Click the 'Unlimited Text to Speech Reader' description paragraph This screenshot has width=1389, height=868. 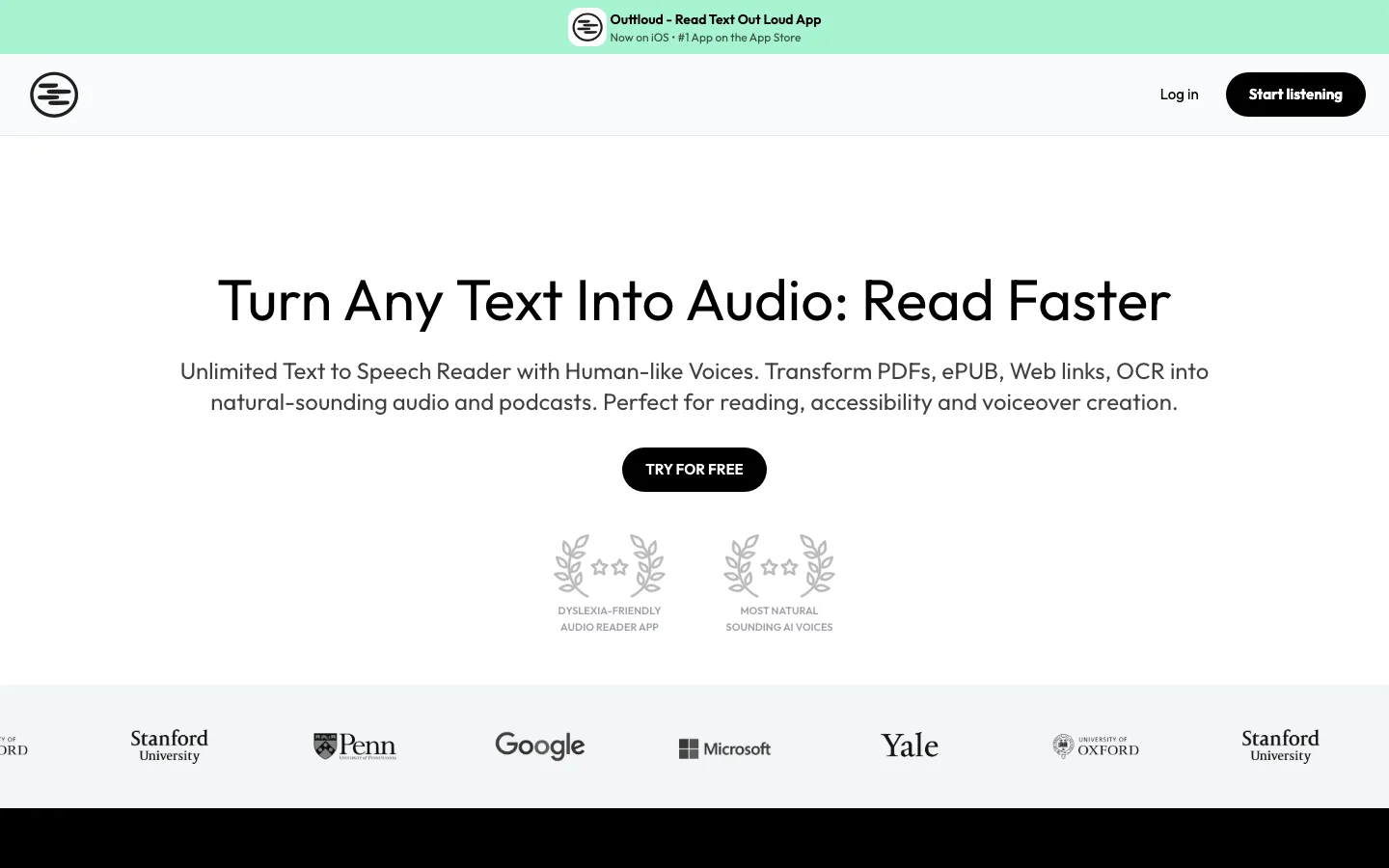(x=694, y=387)
